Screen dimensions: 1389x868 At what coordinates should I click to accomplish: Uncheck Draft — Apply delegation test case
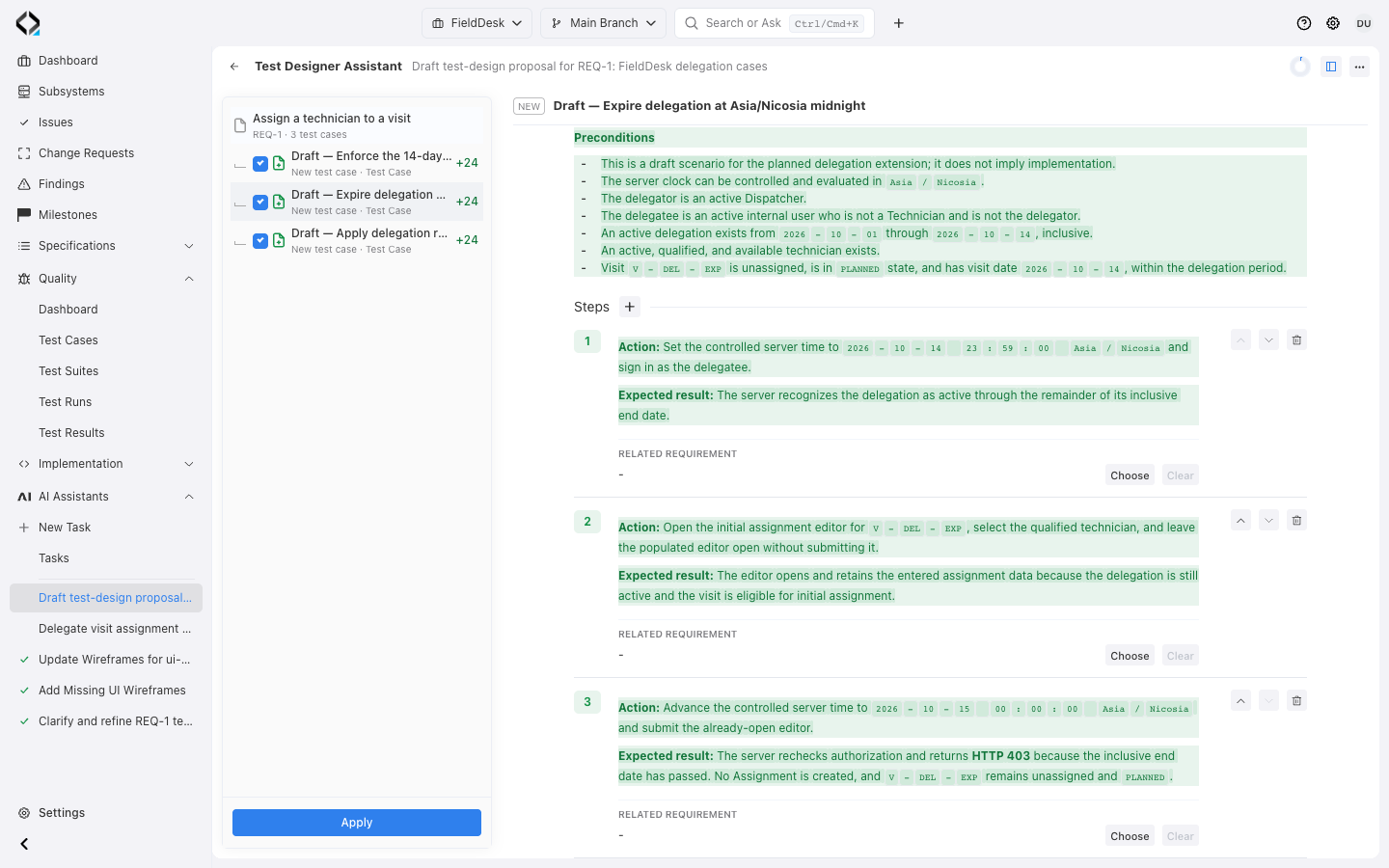(x=260, y=241)
